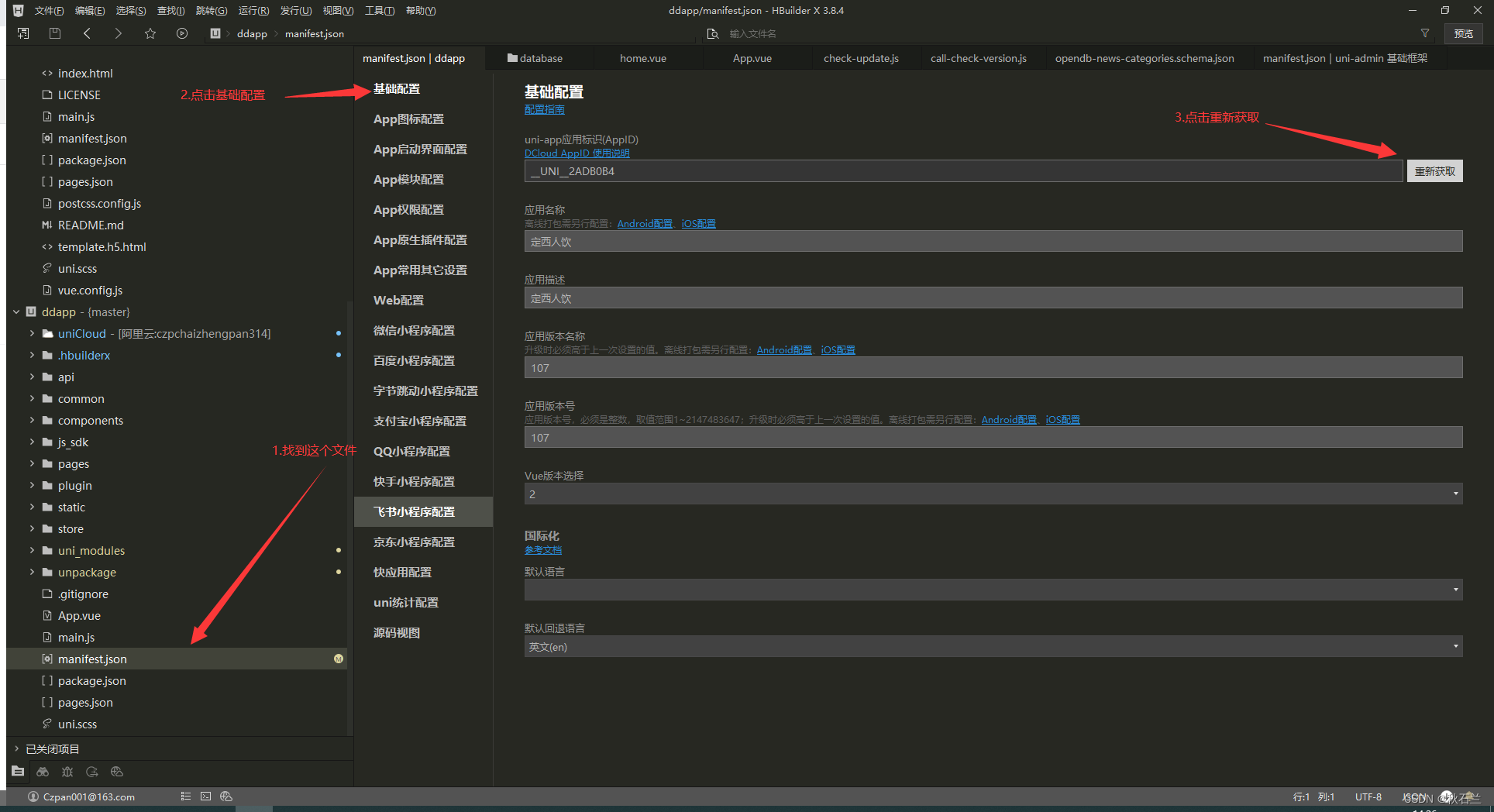Select App权限配置 in the config sidebar
The height and width of the screenshot is (812, 1494).
point(408,210)
